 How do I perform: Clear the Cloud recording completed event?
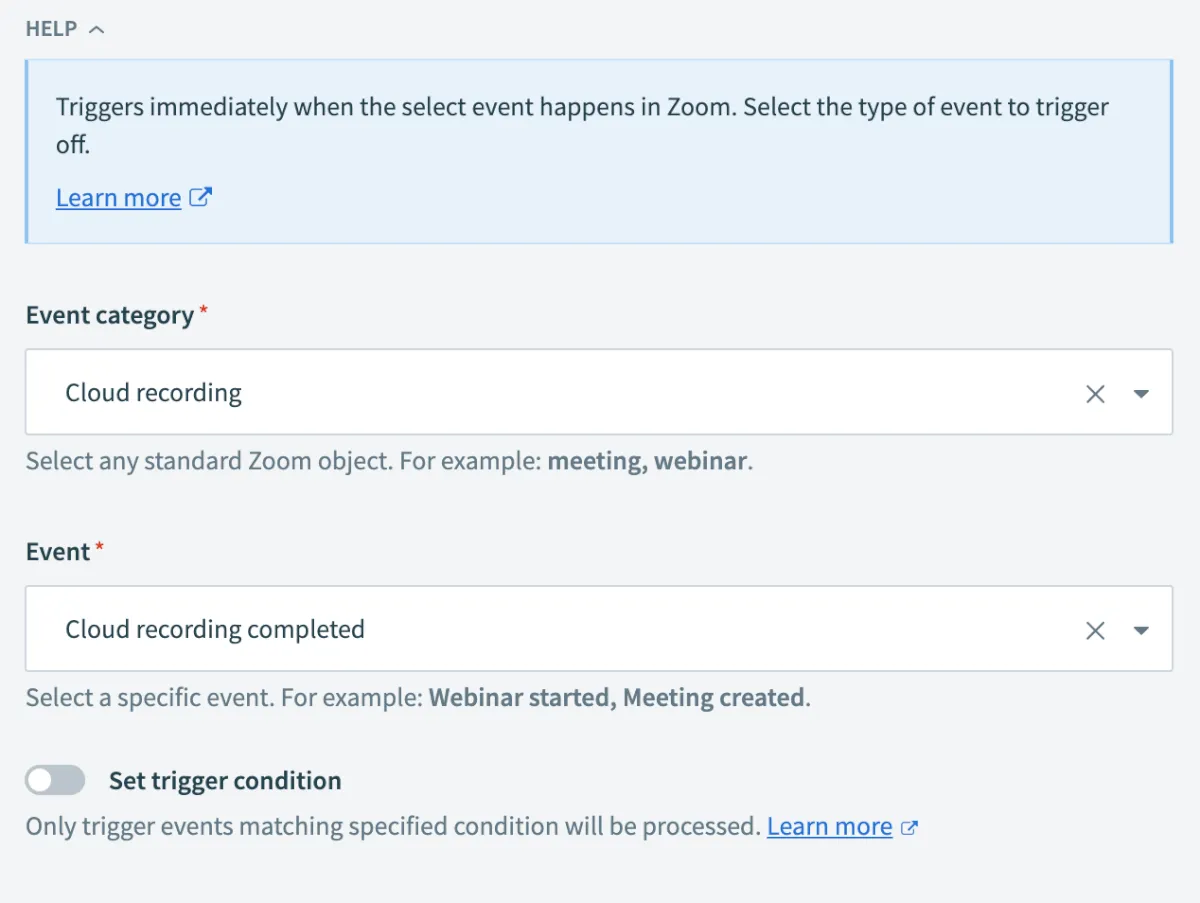coord(1095,630)
